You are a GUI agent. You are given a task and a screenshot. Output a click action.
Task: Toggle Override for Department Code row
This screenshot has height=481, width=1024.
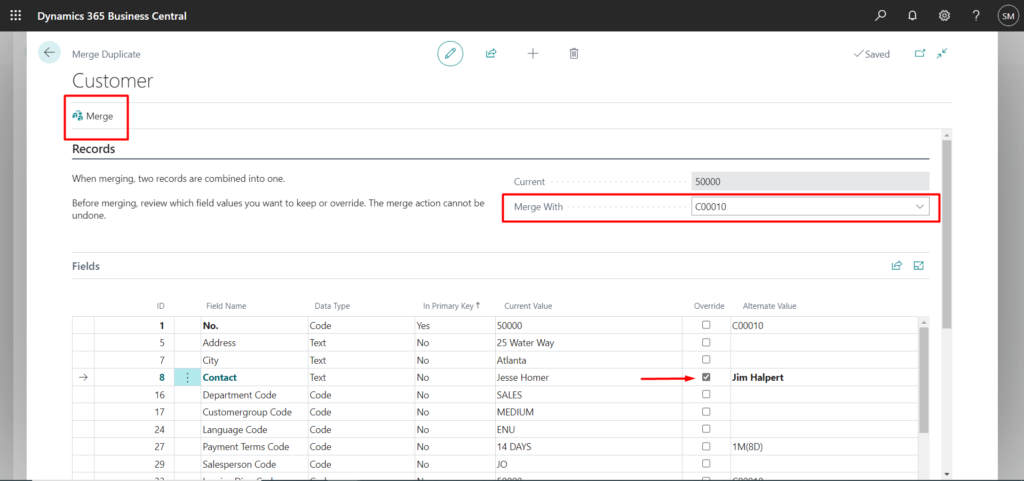[706, 394]
